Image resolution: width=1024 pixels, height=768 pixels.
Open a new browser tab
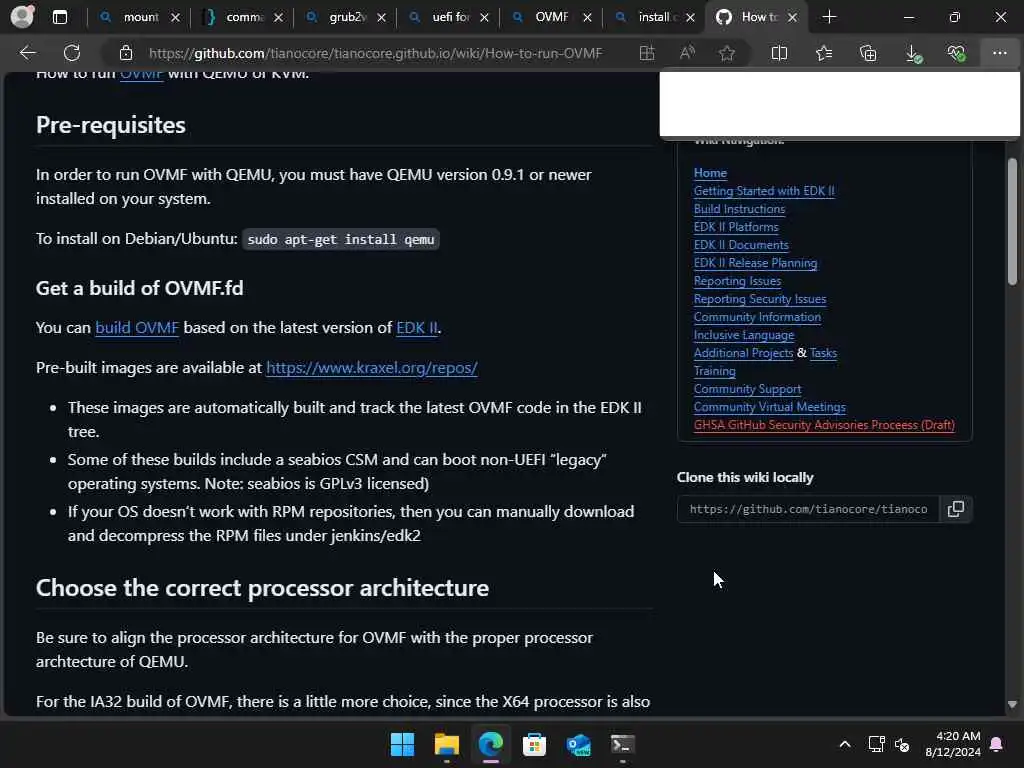(x=829, y=17)
